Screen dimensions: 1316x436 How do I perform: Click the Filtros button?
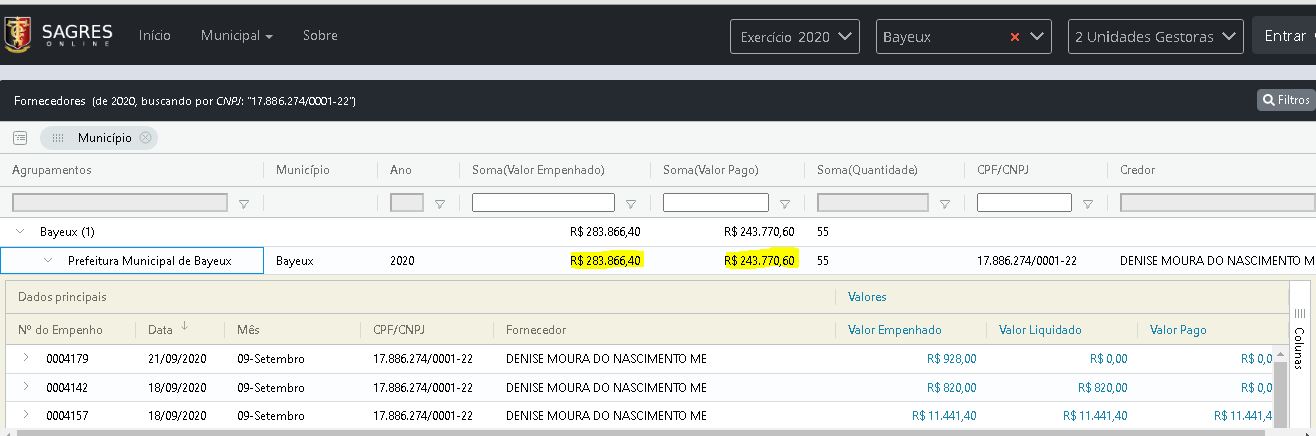click(x=1285, y=100)
